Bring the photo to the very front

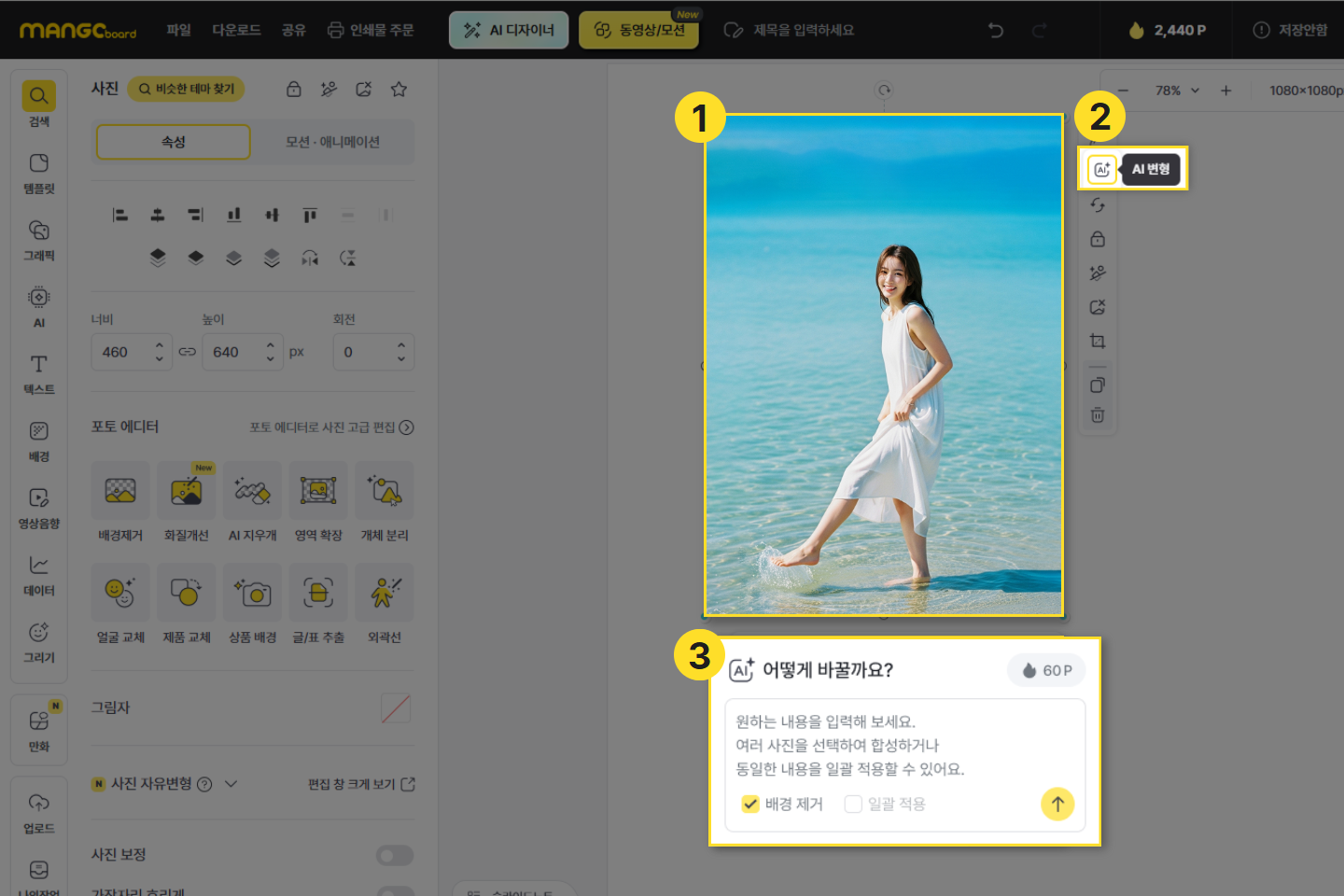coord(158,258)
